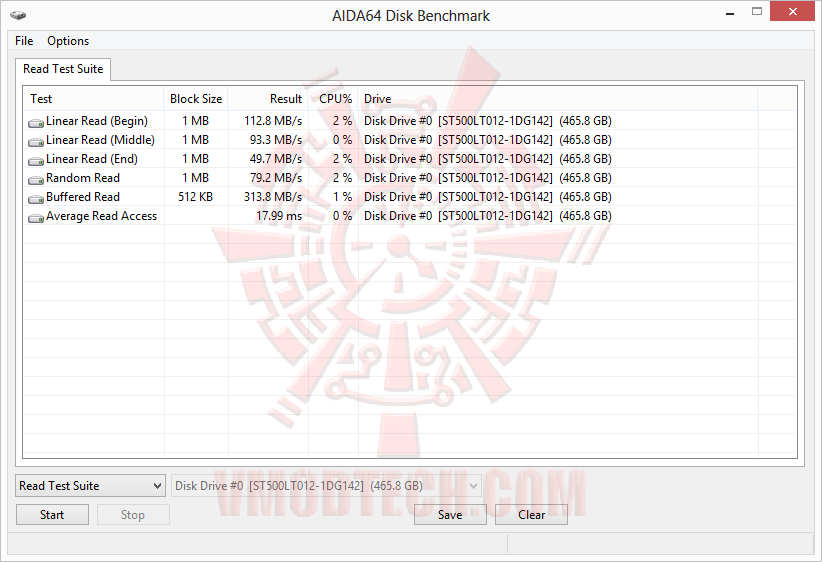Click the drive icon beside Linear Read (Middle)
Screen dimensions: 822x562
point(36,142)
